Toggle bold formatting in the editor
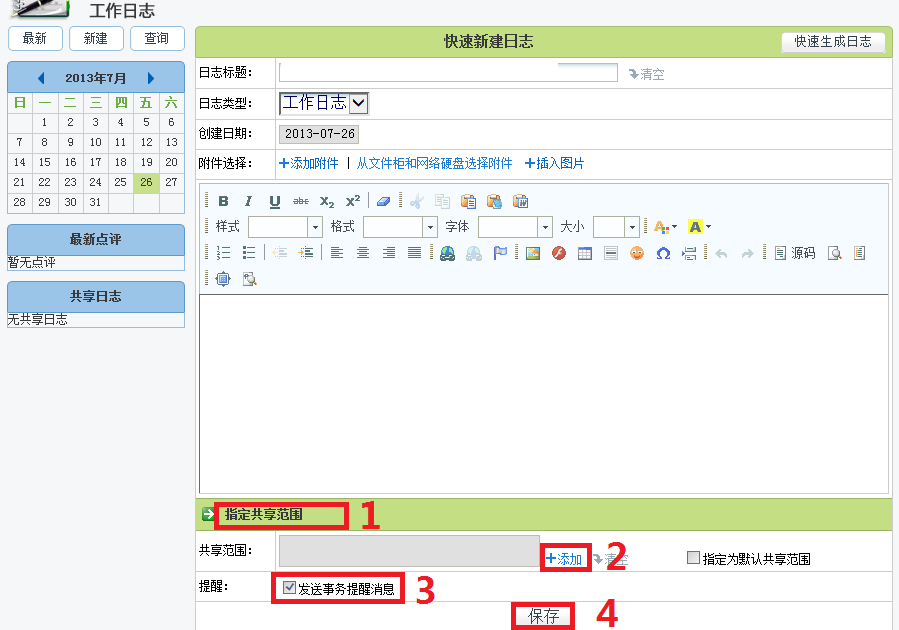 (x=223, y=201)
